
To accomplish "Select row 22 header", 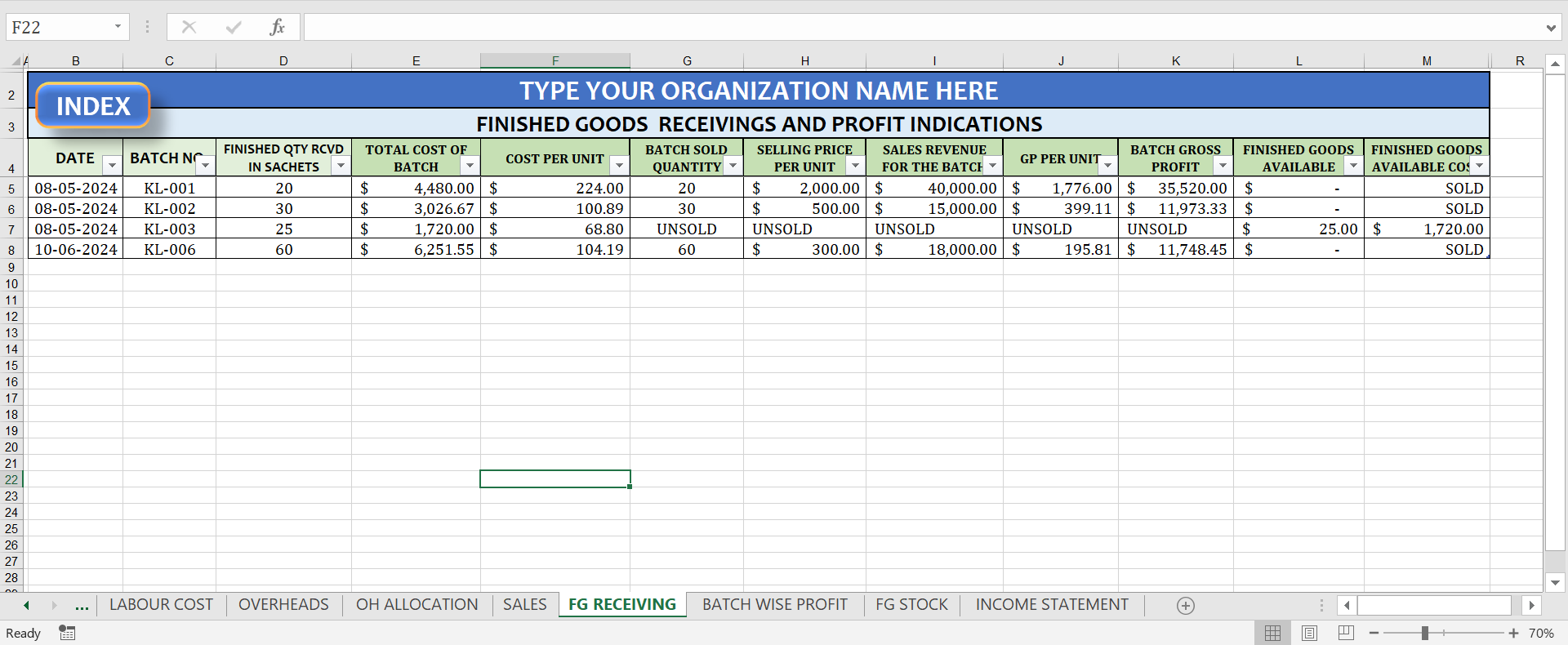I will pos(11,480).
